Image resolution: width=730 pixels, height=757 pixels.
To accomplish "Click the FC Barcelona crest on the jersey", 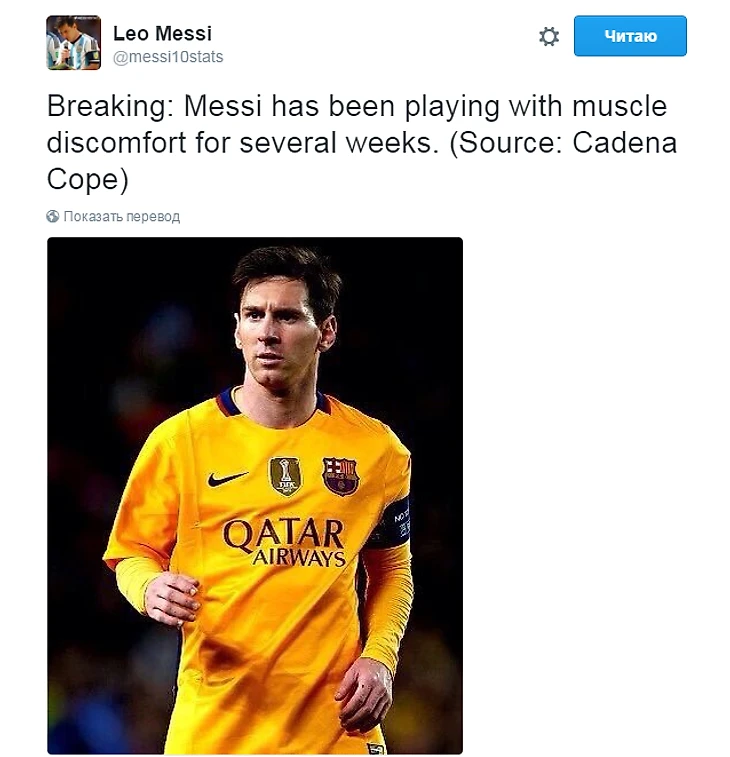I will coord(340,476).
